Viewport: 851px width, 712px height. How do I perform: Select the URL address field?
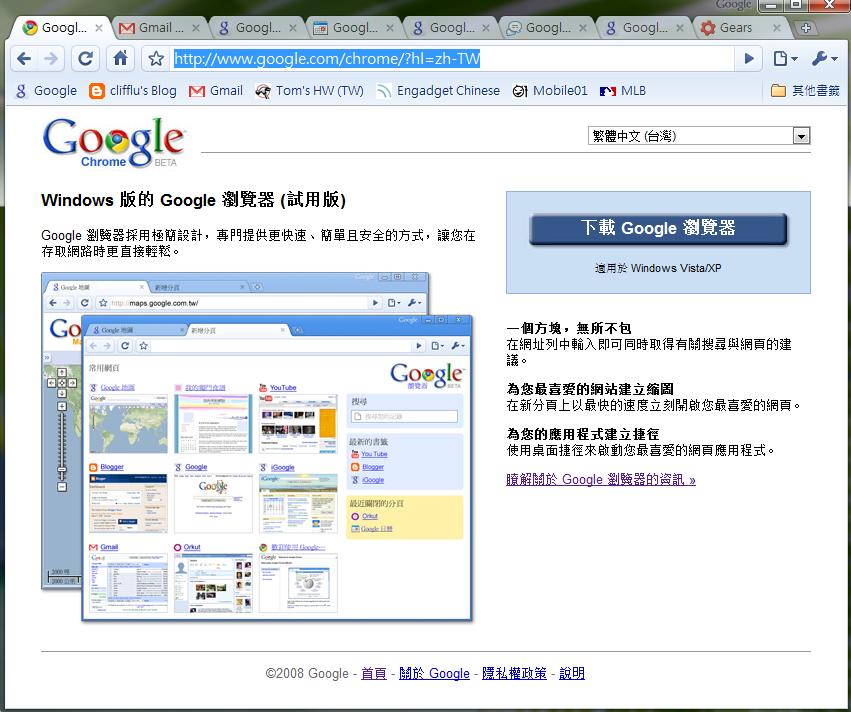453,59
